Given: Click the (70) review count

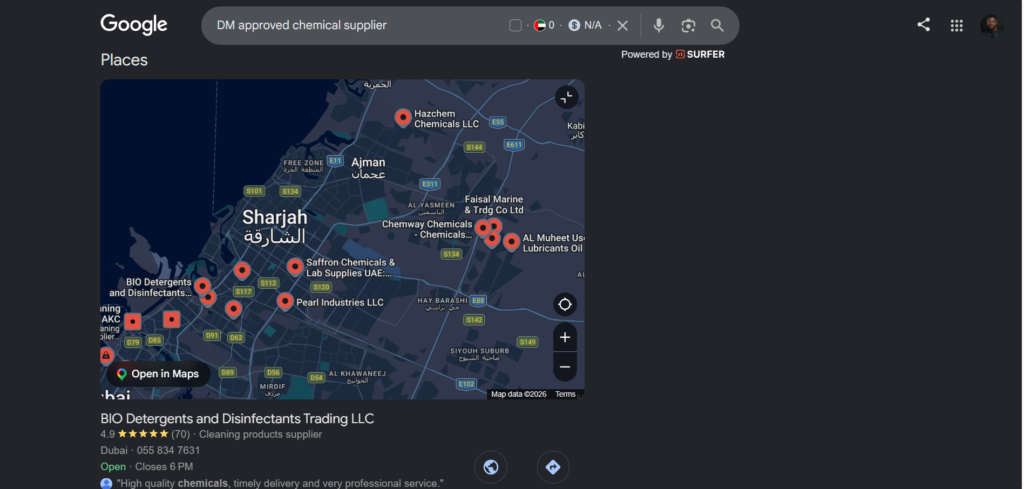Looking at the screenshot, I should [180, 434].
